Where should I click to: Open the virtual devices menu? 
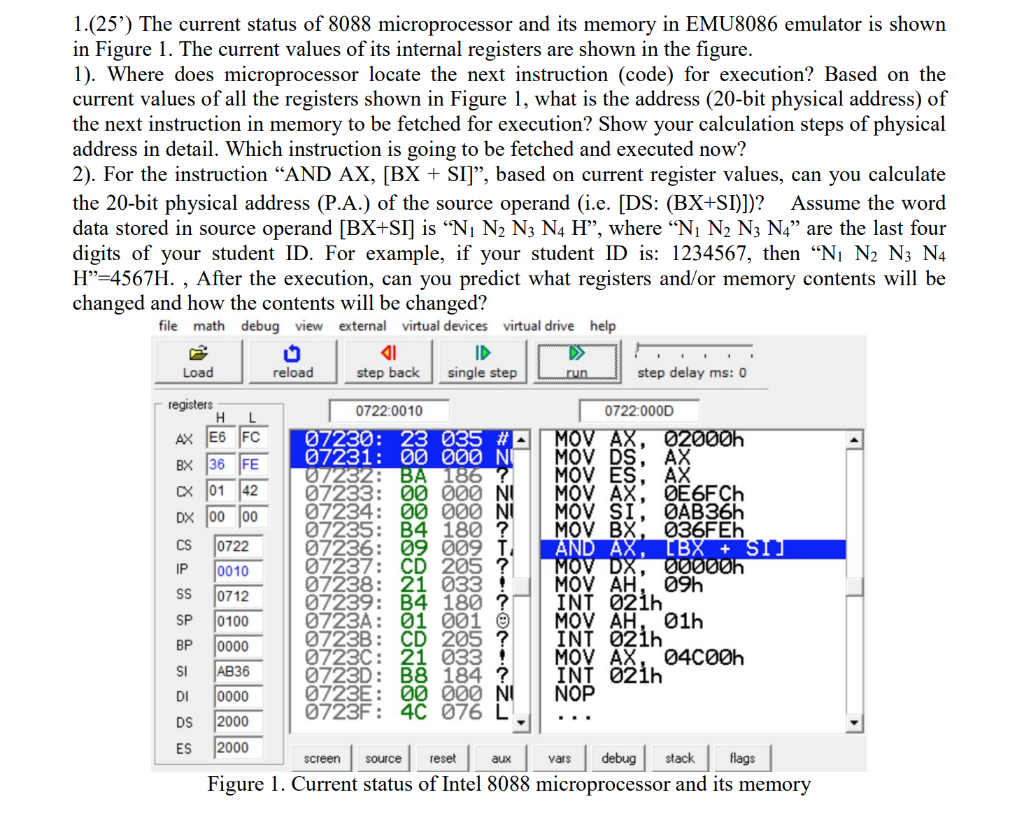pyautogui.click(x=444, y=325)
